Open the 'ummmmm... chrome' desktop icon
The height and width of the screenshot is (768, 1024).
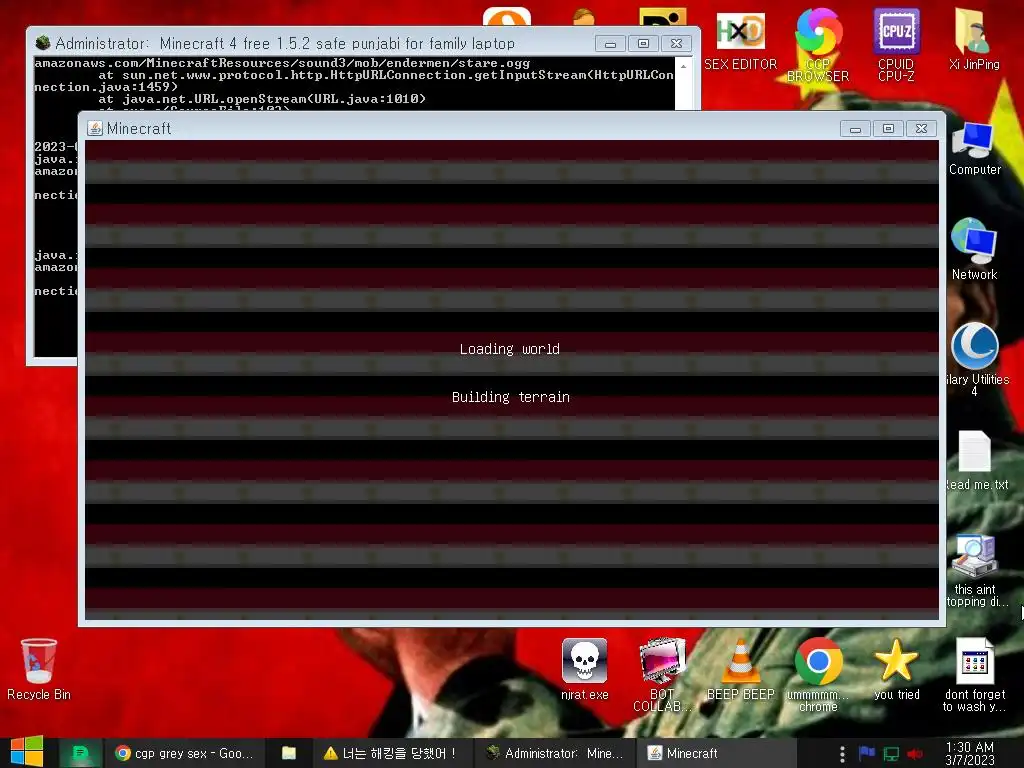pos(818,675)
